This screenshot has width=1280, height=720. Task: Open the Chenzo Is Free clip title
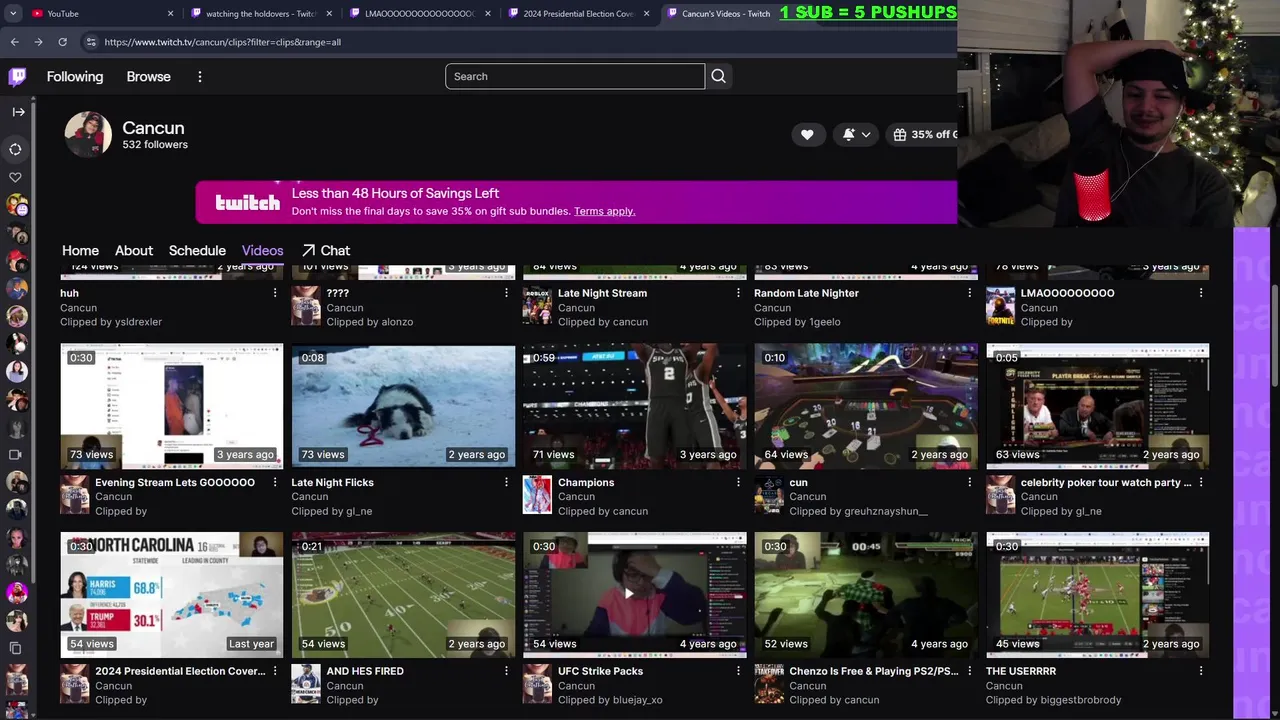[x=874, y=671]
